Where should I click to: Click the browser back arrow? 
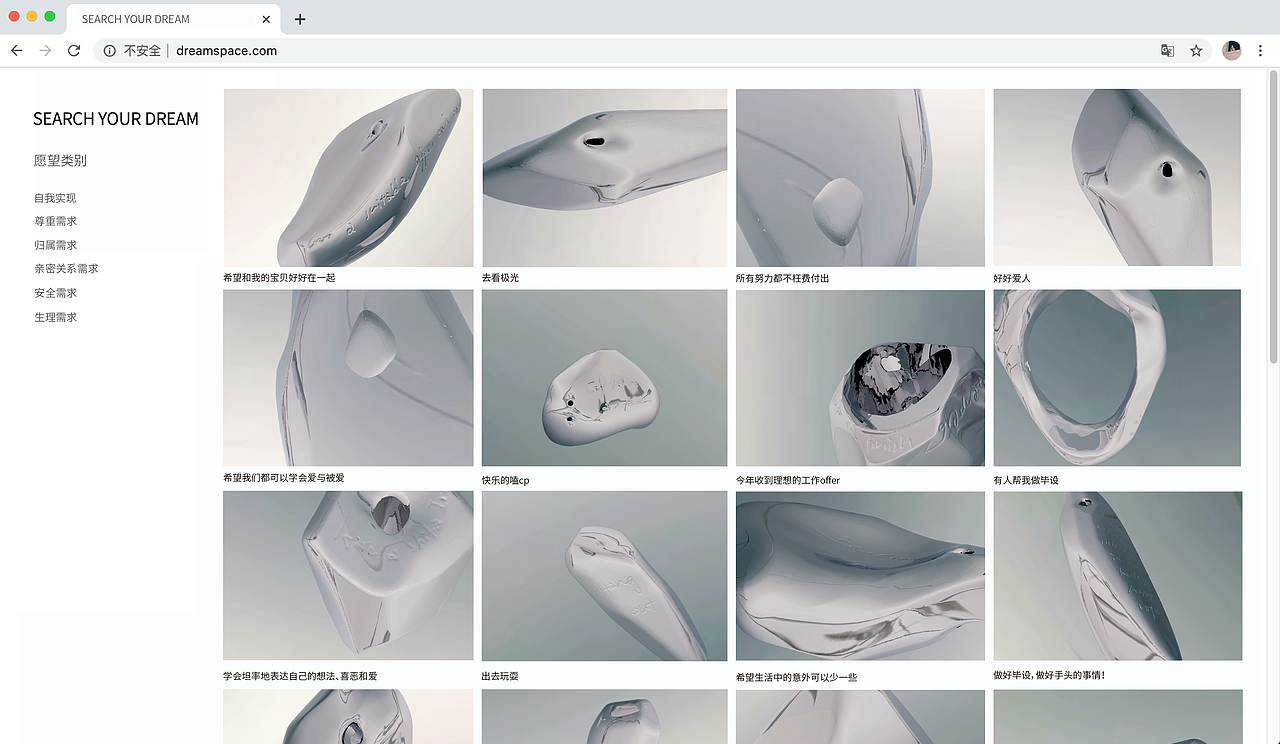17,50
